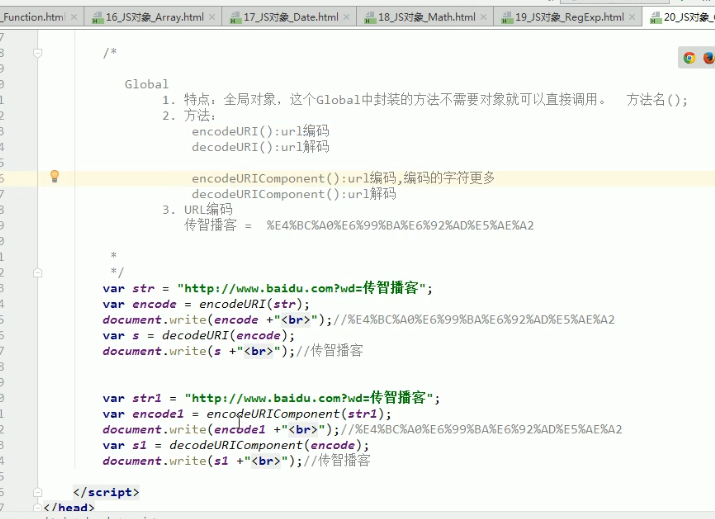
Task: Switch to the 16_JS对象_Array.html tab
Action: click(x=154, y=17)
